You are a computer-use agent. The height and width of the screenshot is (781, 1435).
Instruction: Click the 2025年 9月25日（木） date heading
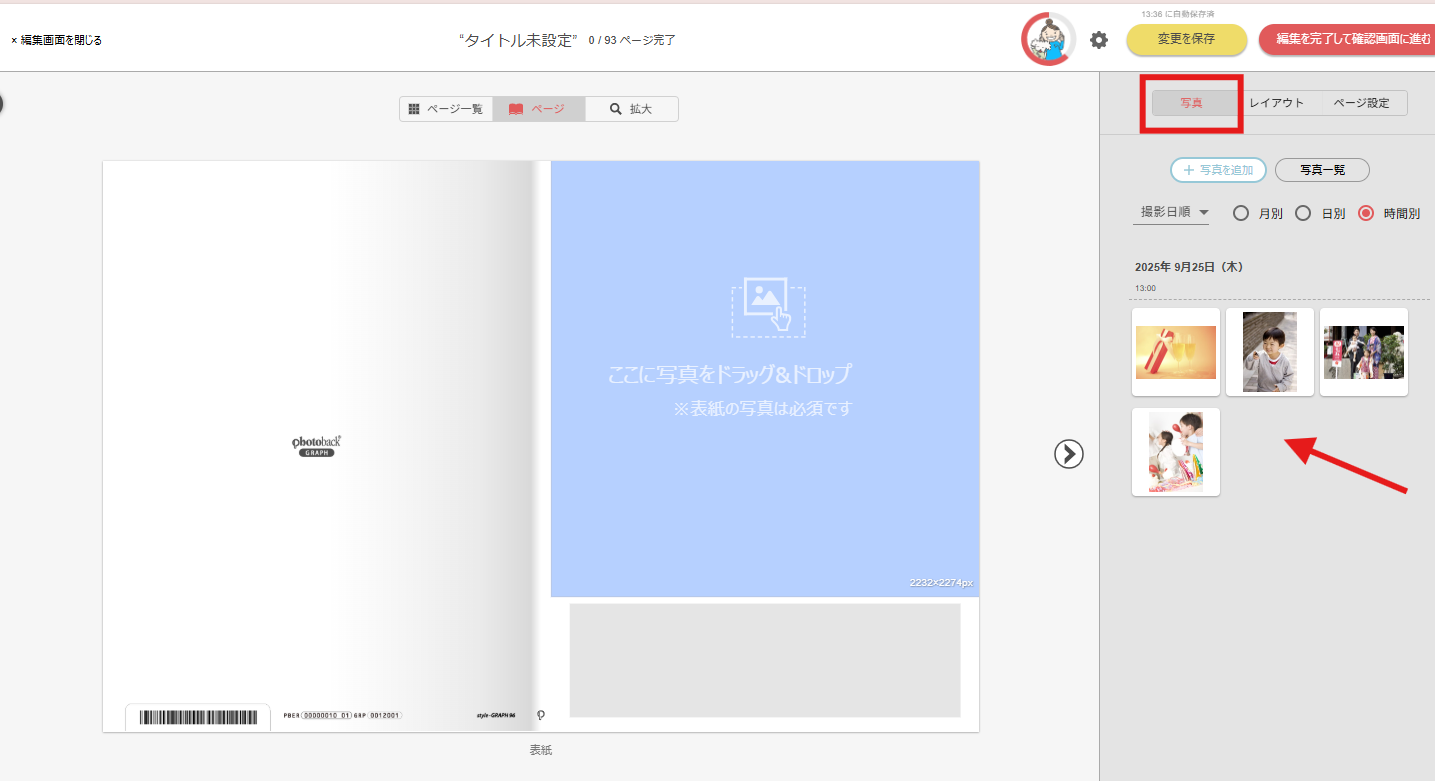pyautogui.click(x=1189, y=267)
